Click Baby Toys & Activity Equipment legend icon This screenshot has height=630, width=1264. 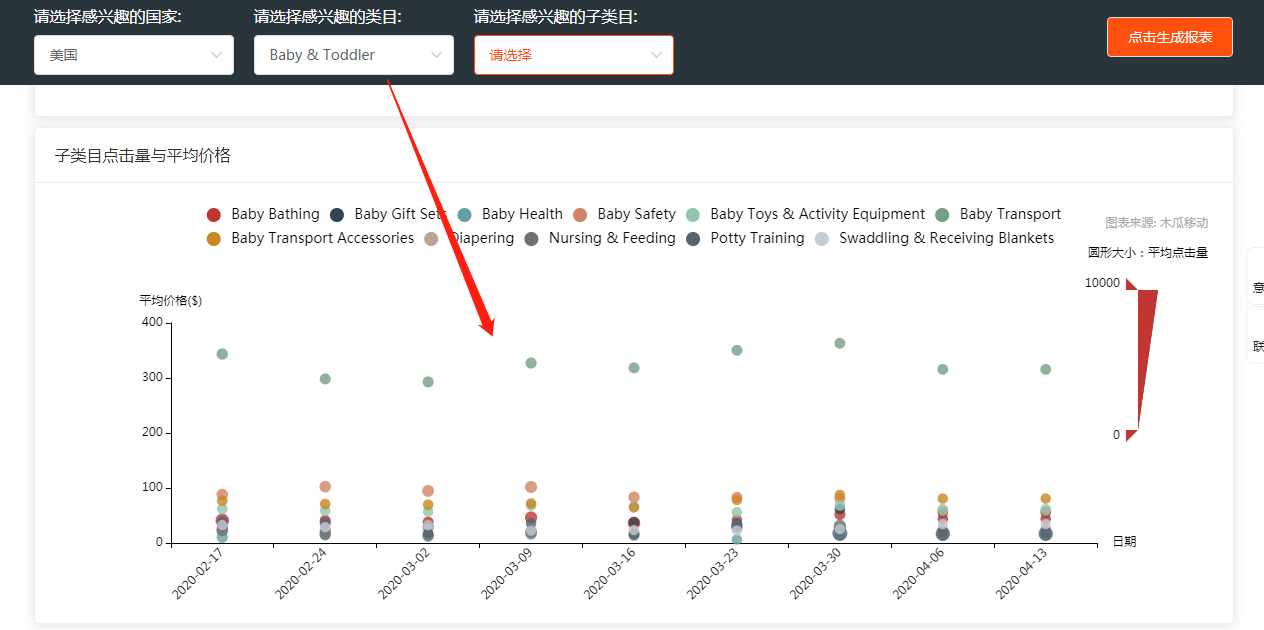coord(693,215)
